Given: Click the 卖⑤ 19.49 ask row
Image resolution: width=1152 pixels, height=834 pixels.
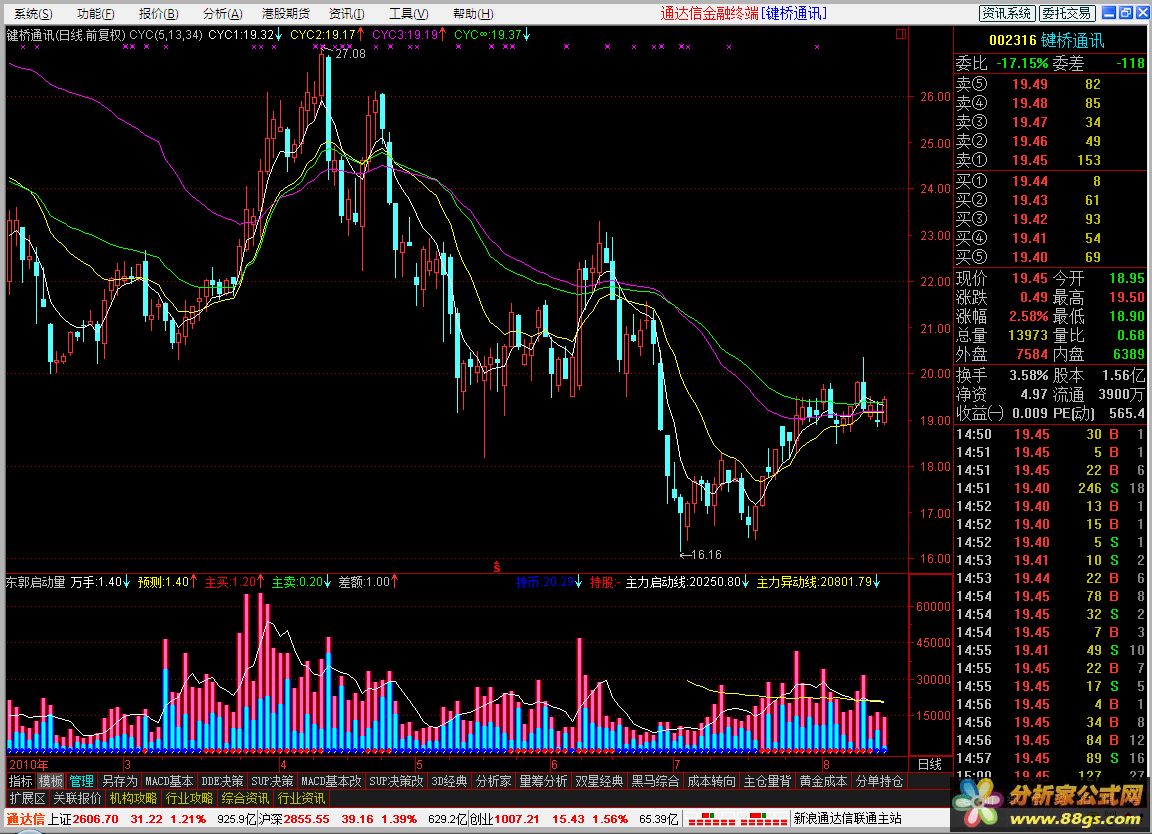Looking at the screenshot, I should (1050, 85).
